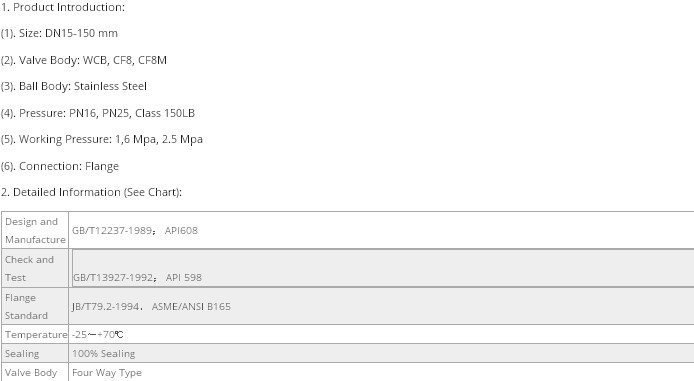Click the 'Flange Standard' row label

35,306
